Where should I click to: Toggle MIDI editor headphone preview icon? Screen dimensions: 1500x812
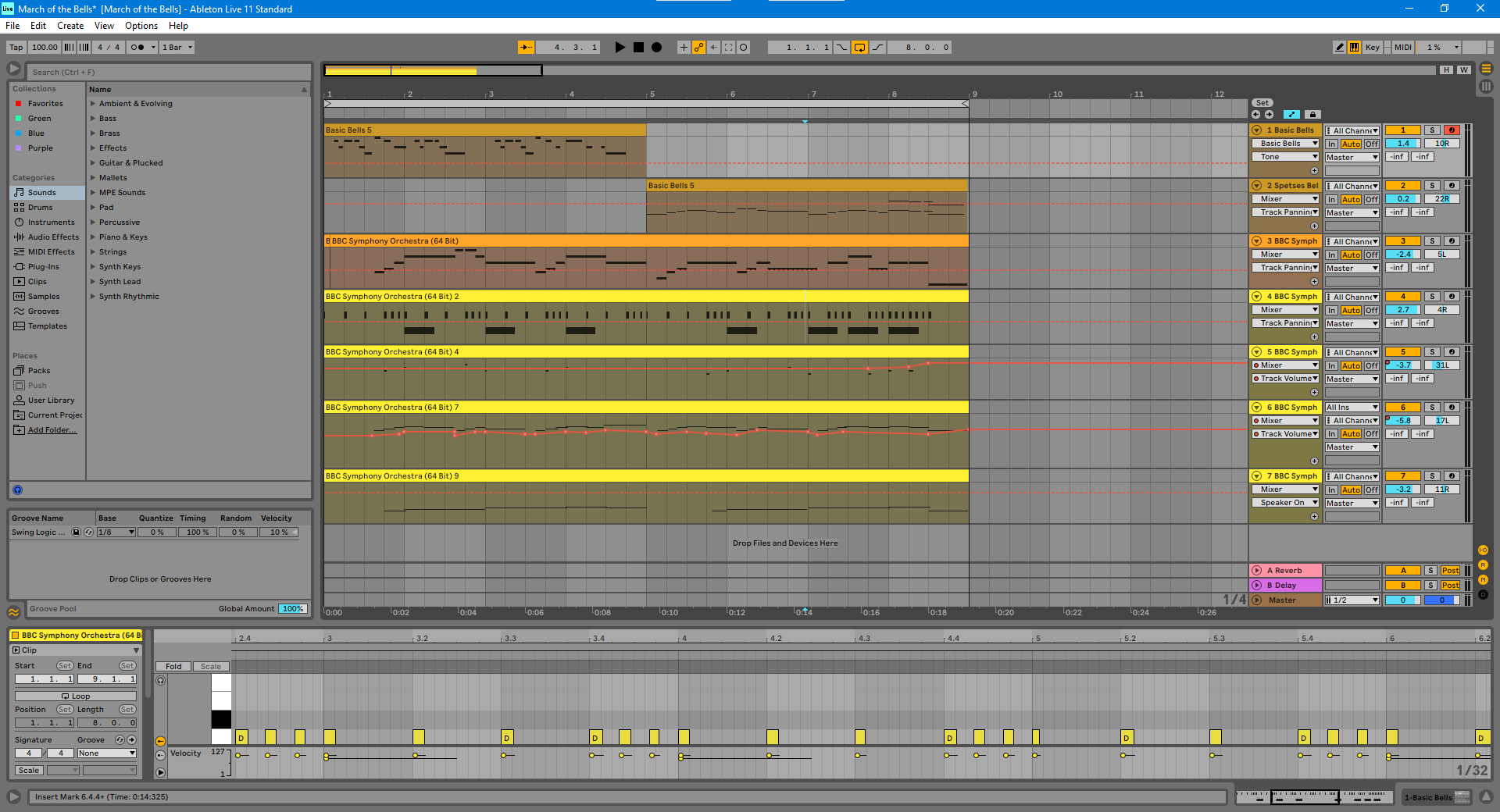(x=161, y=681)
